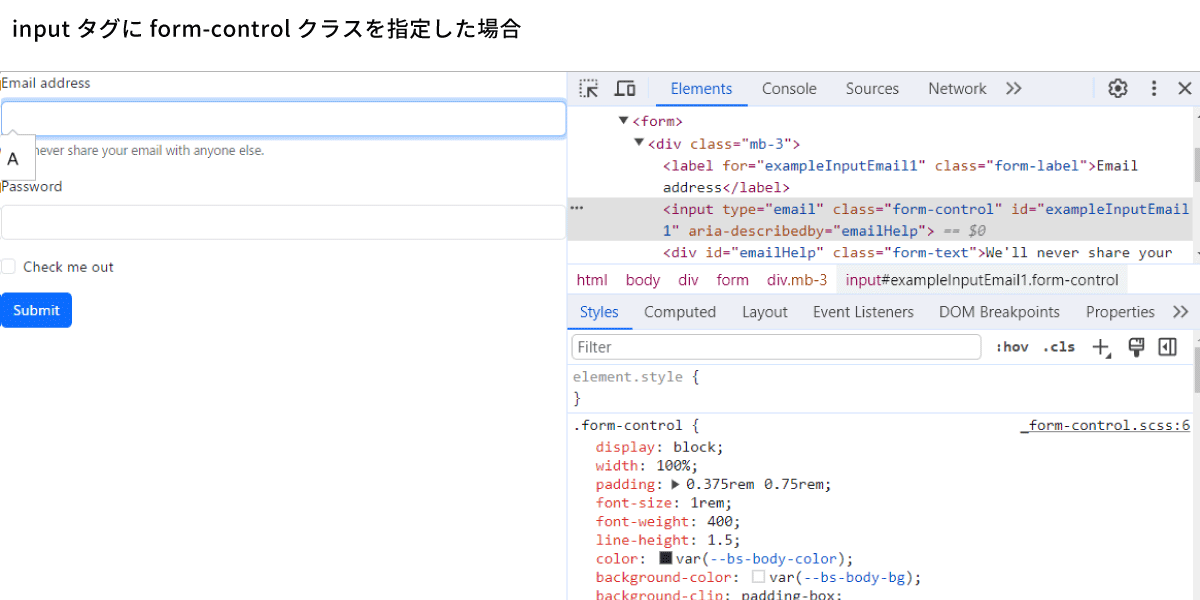Switch to the Layout tab
Image resolution: width=1200 pixels, height=600 pixels.
(765, 312)
